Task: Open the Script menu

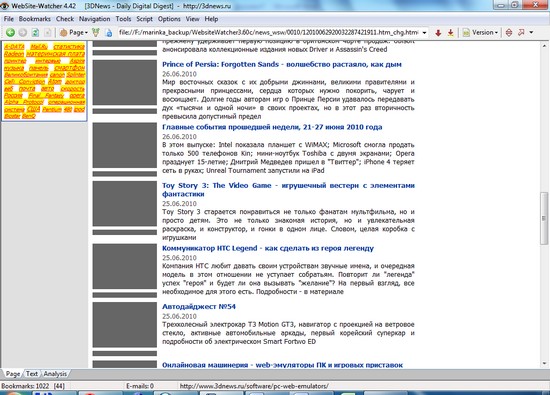Action: [144, 19]
